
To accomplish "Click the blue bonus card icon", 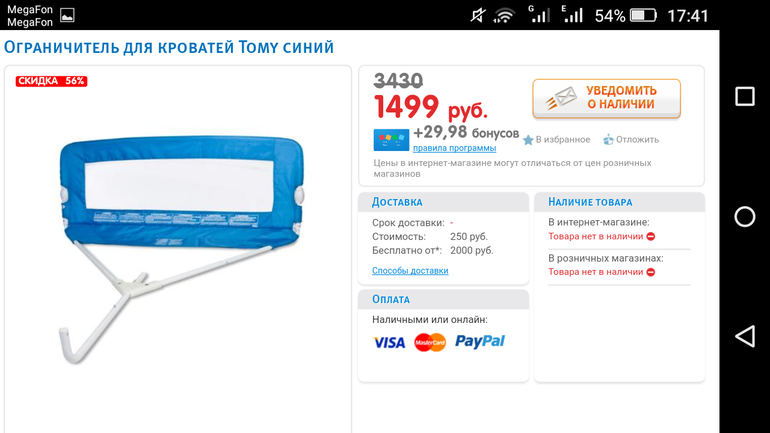I will click(x=391, y=140).
